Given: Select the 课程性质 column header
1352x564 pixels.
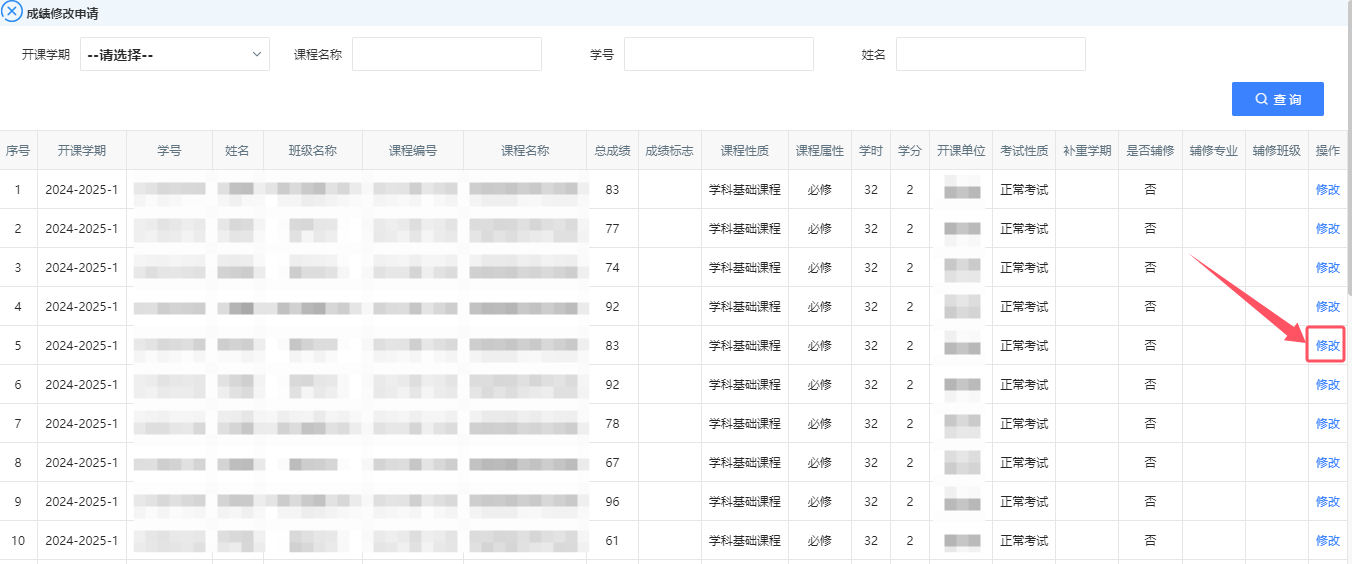Looking at the screenshot, I should [x=744, y=151].
